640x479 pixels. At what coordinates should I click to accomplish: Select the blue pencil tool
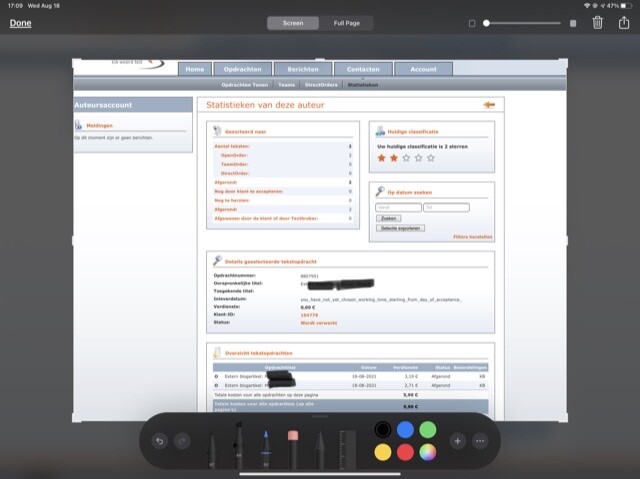266,449
